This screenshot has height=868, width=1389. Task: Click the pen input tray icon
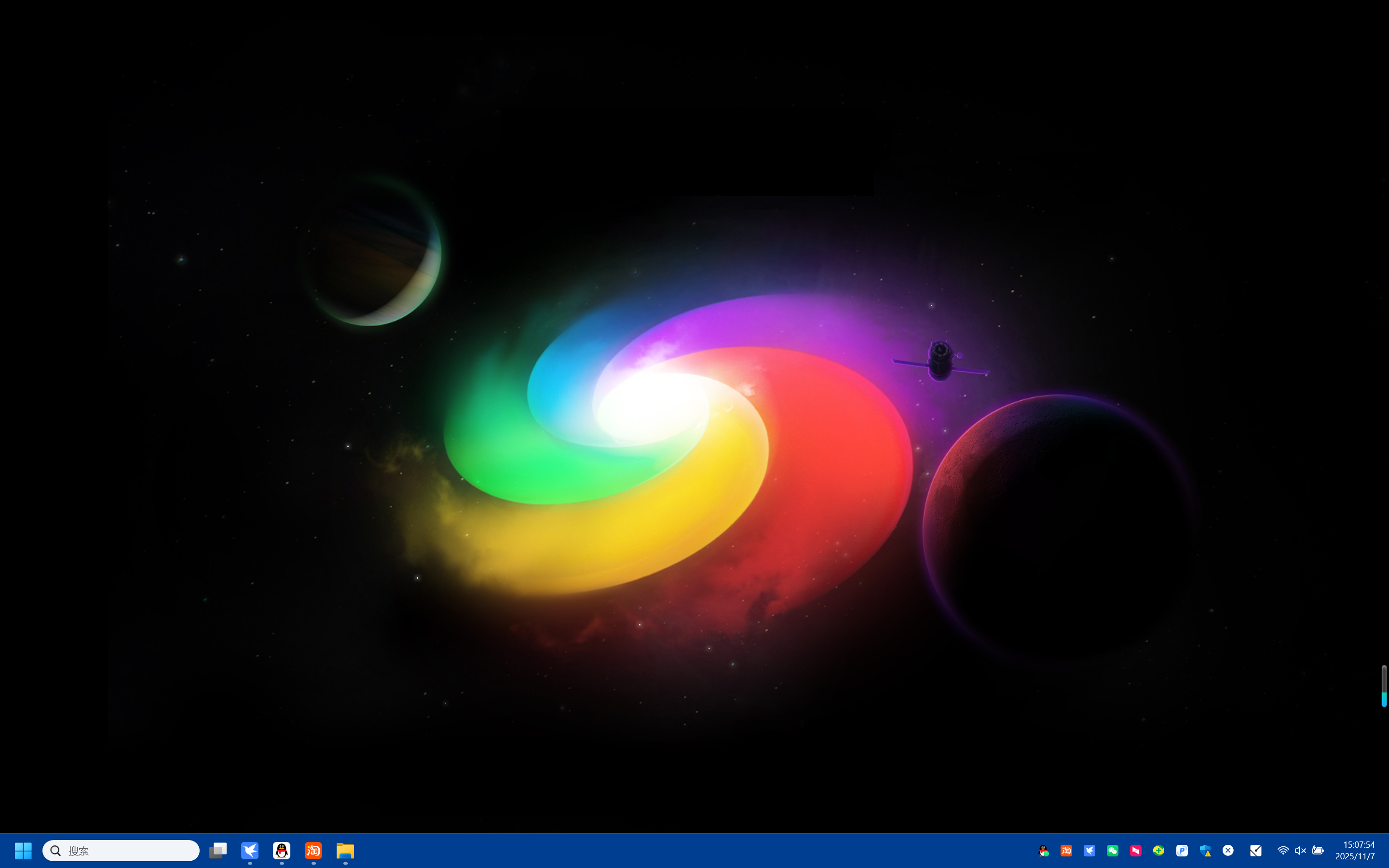tap(1256, 851)
